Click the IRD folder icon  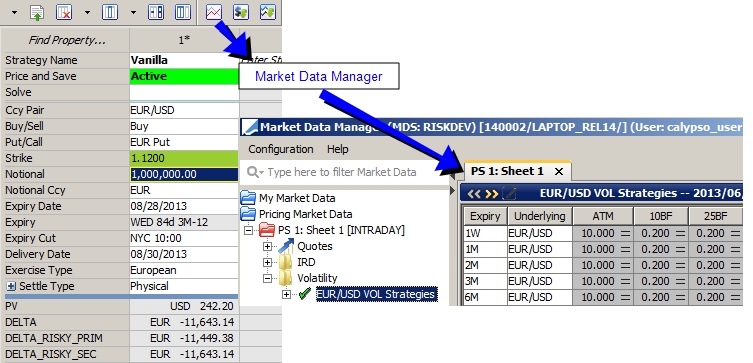(285, 262)
